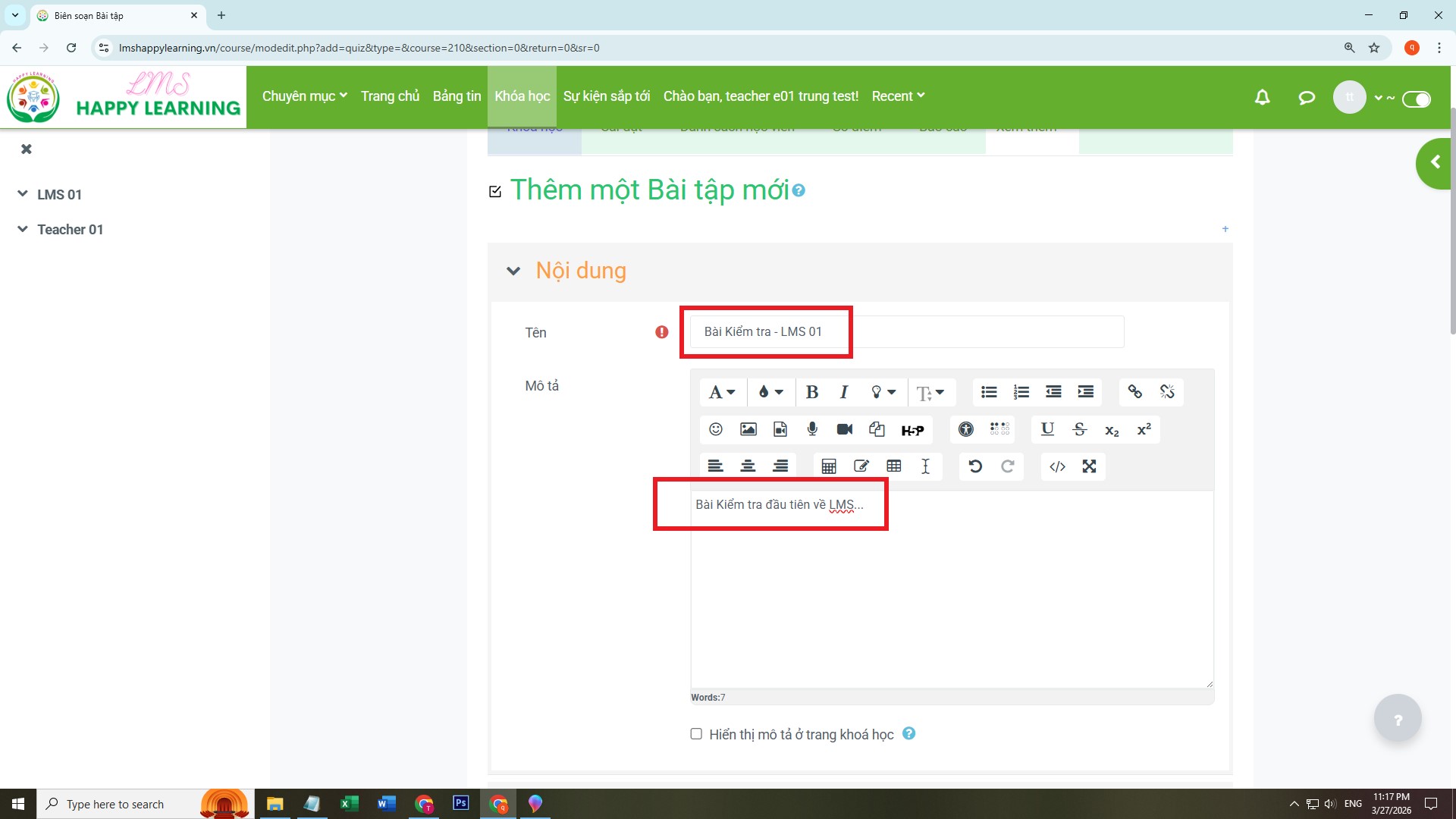Click the insert link chain icon

(1134, 392)
